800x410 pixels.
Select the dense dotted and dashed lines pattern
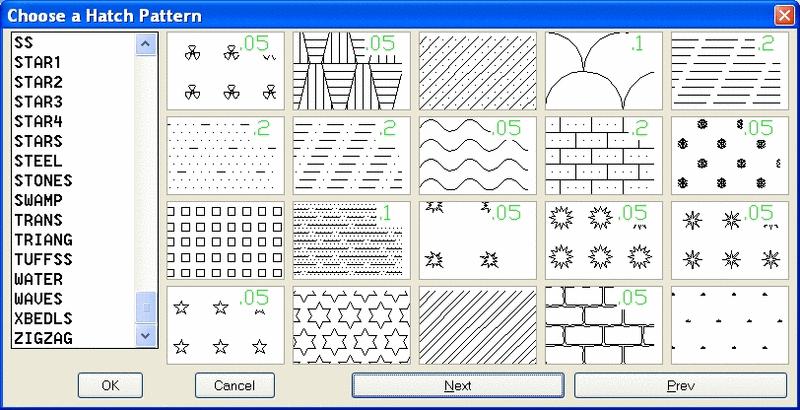click(x=352, y=240)
